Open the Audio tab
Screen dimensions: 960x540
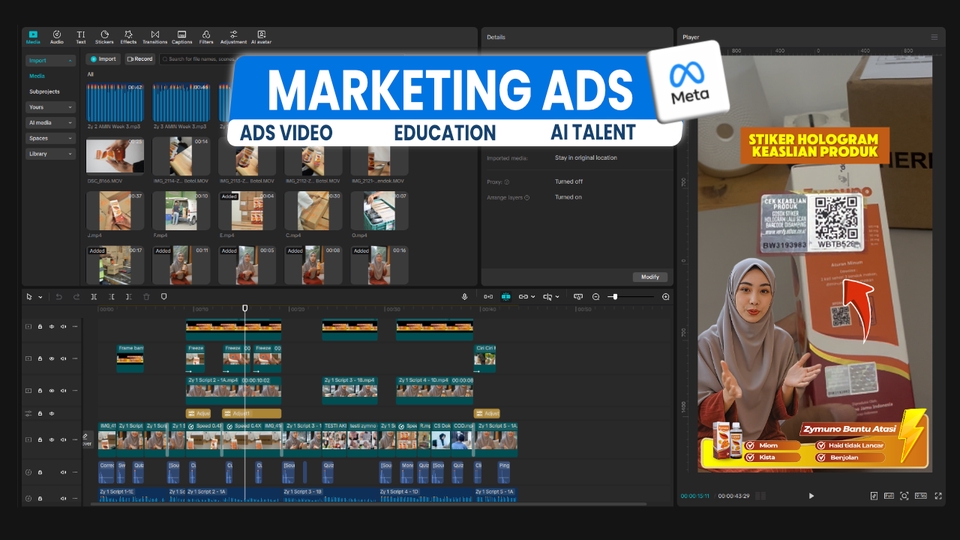[x=56, y=37]
